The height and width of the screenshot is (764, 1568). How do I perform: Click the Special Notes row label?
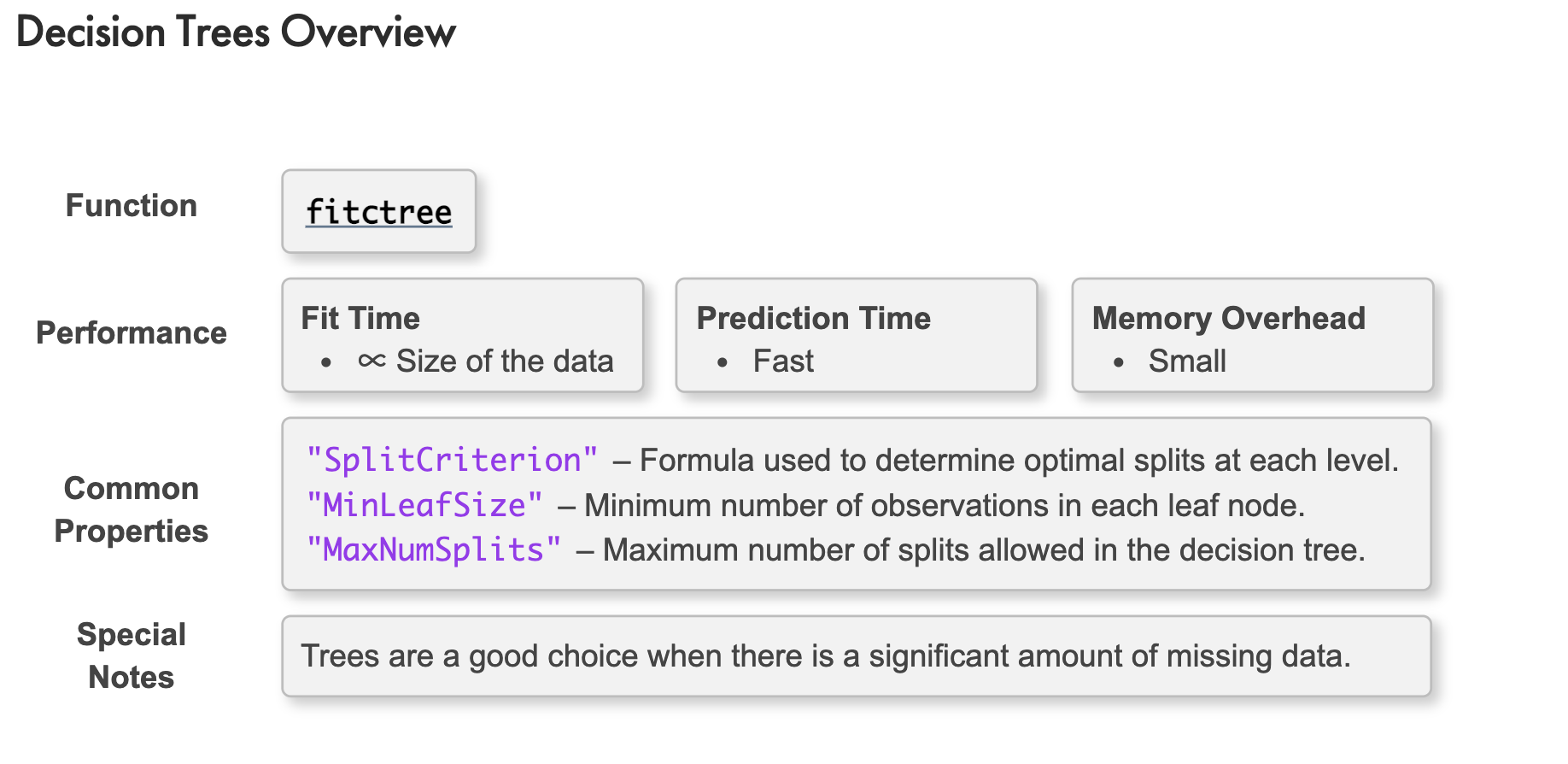(x=132, y=655)
